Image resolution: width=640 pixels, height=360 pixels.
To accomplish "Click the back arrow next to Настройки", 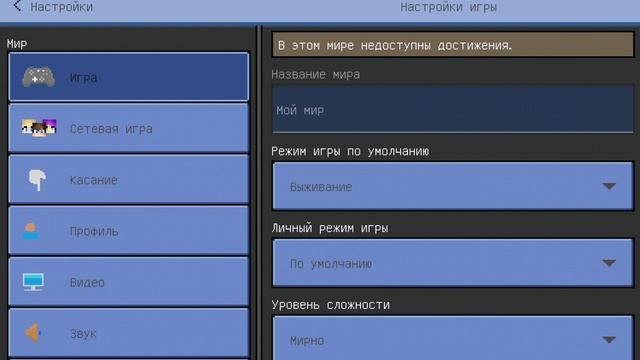I will click(17, 6).
